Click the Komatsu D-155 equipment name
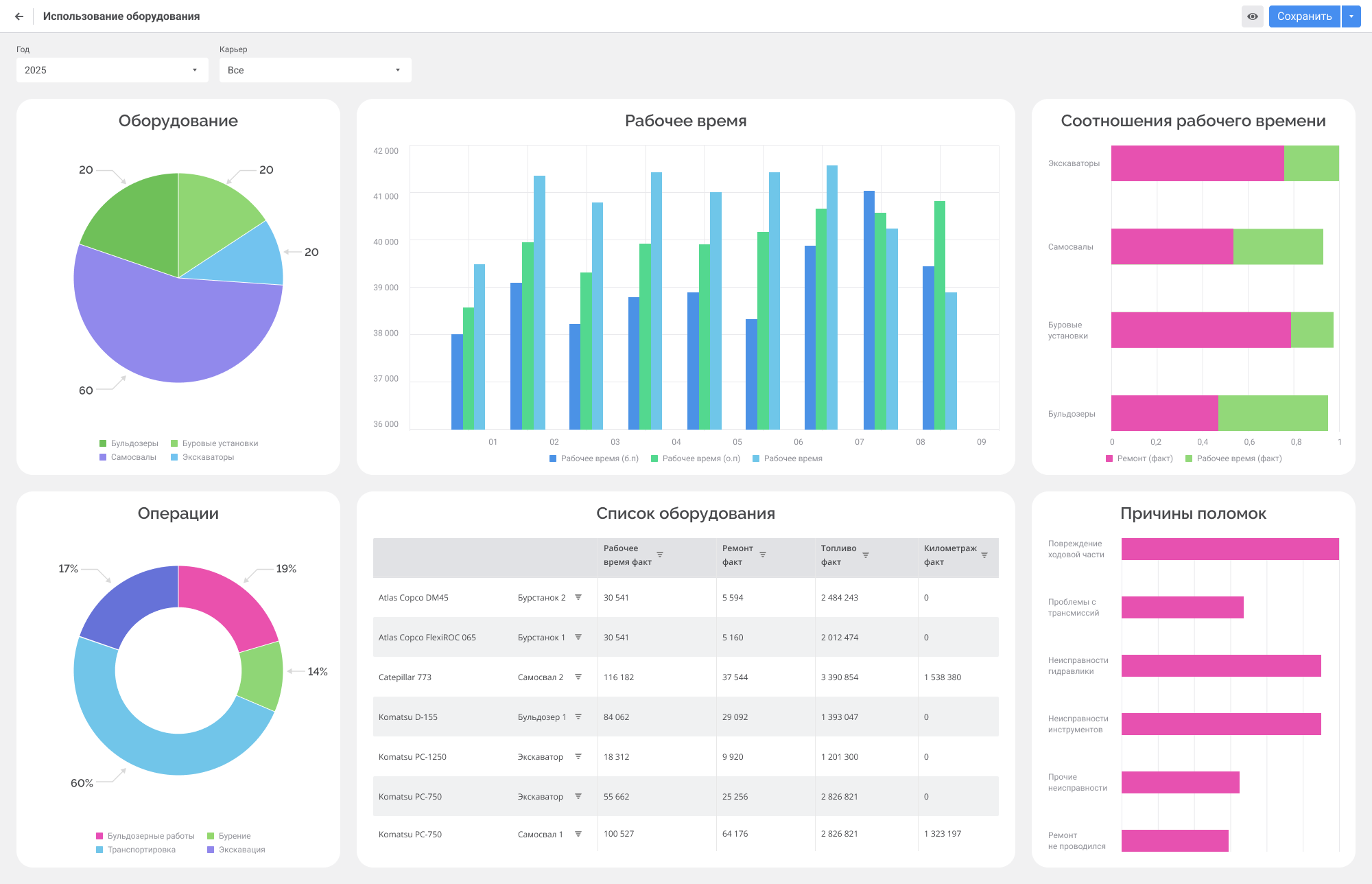Screen dimensions: 1372x884 pos(408,717)
